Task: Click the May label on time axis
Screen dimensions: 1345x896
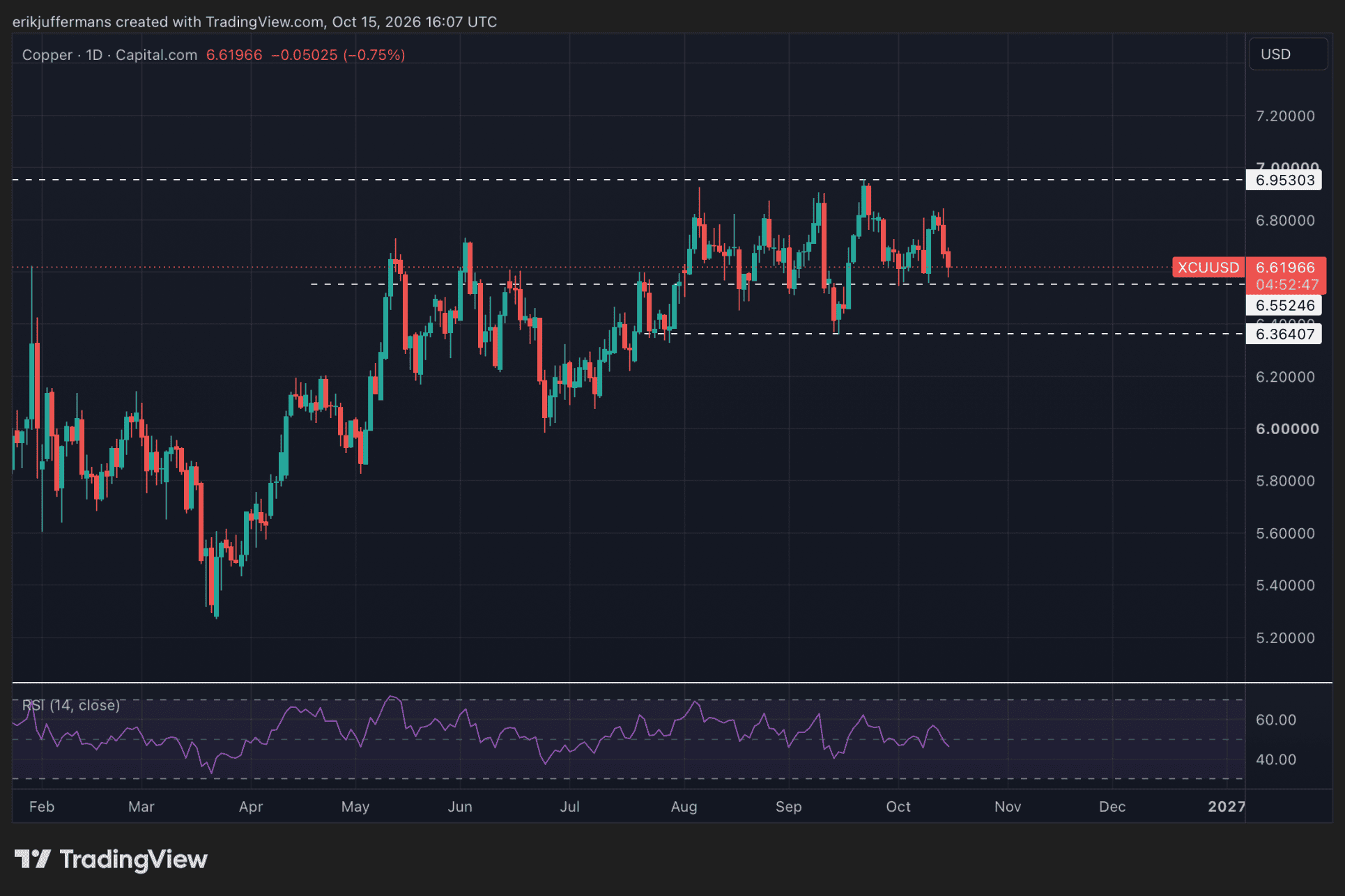Action: point(355,807)
